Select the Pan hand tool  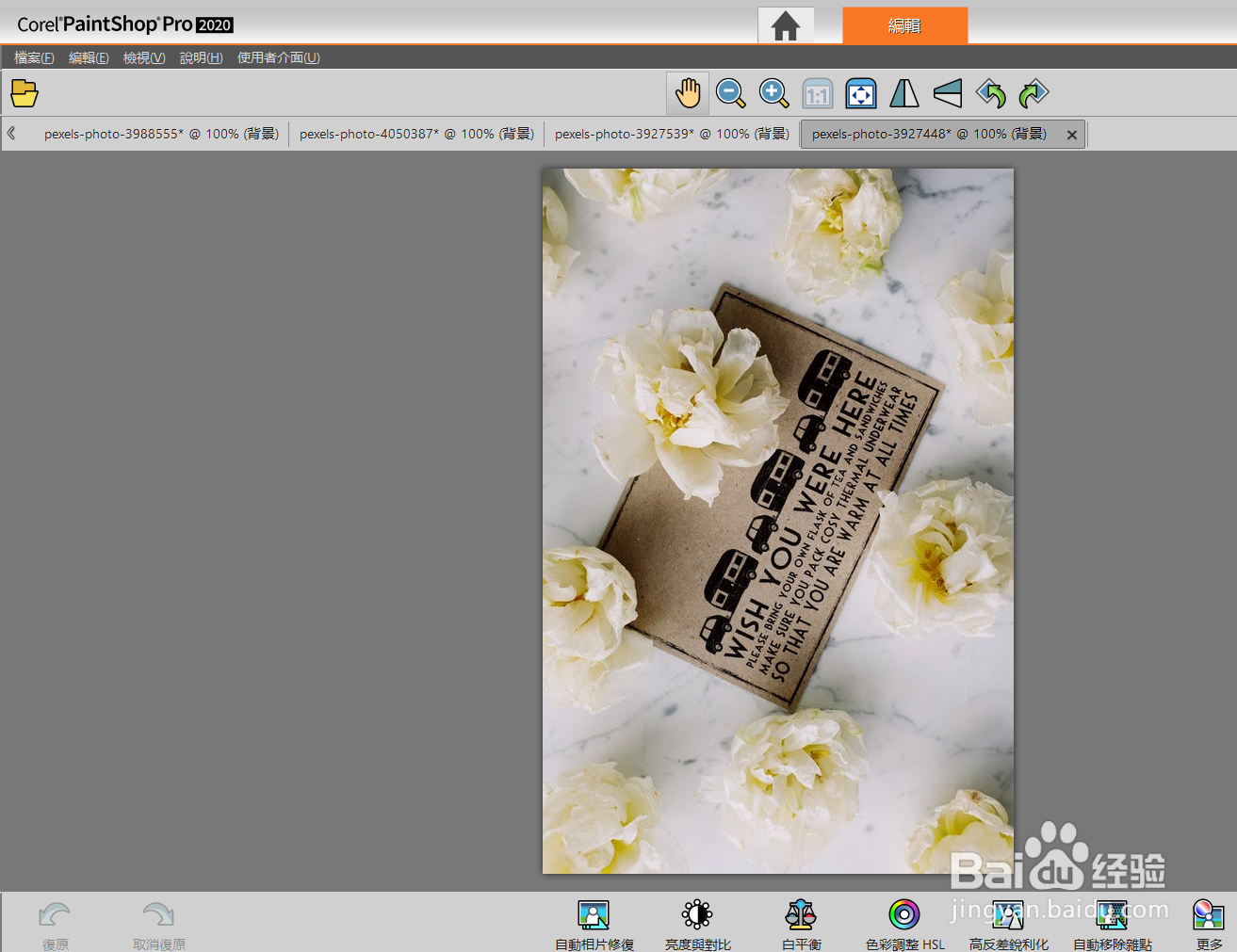688,93
